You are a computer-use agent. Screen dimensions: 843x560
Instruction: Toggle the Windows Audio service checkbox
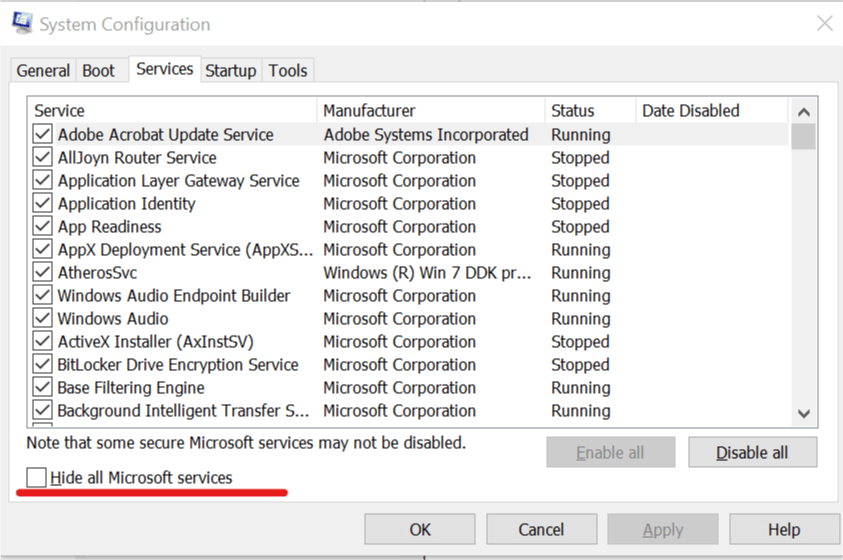coord(42,318)
